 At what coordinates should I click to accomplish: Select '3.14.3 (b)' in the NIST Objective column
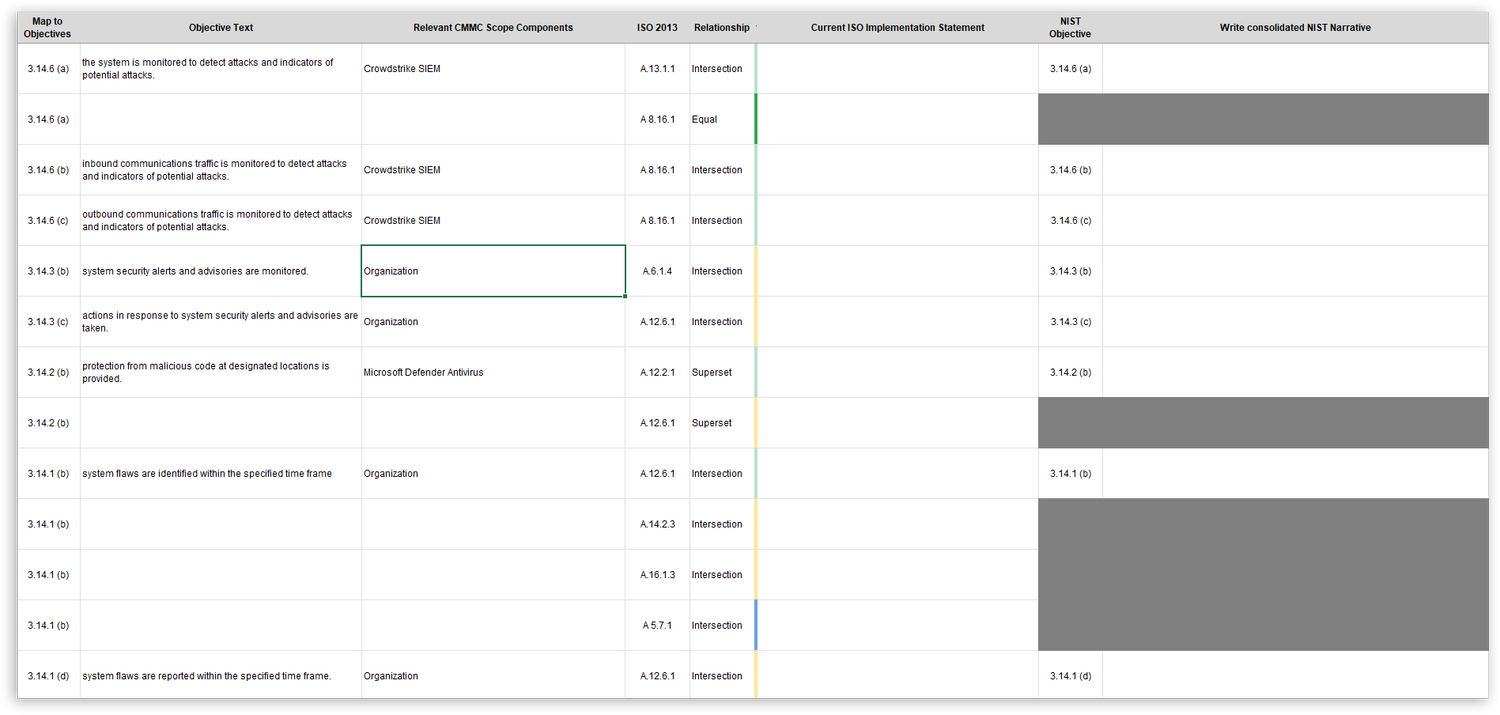[x=1070, y=271]
